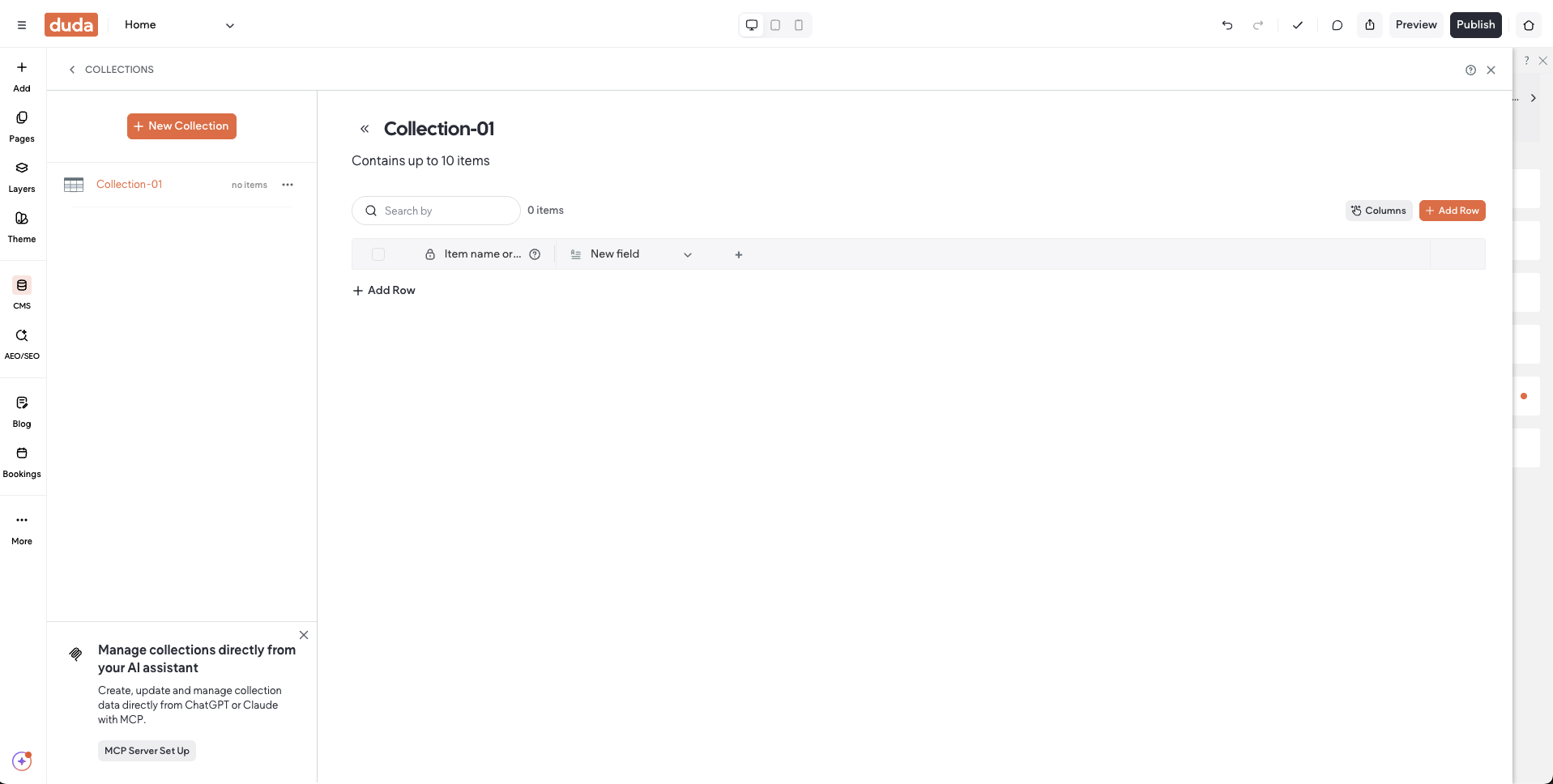Close the Collections panel
1553x784 pixels.
[1491, 70]
